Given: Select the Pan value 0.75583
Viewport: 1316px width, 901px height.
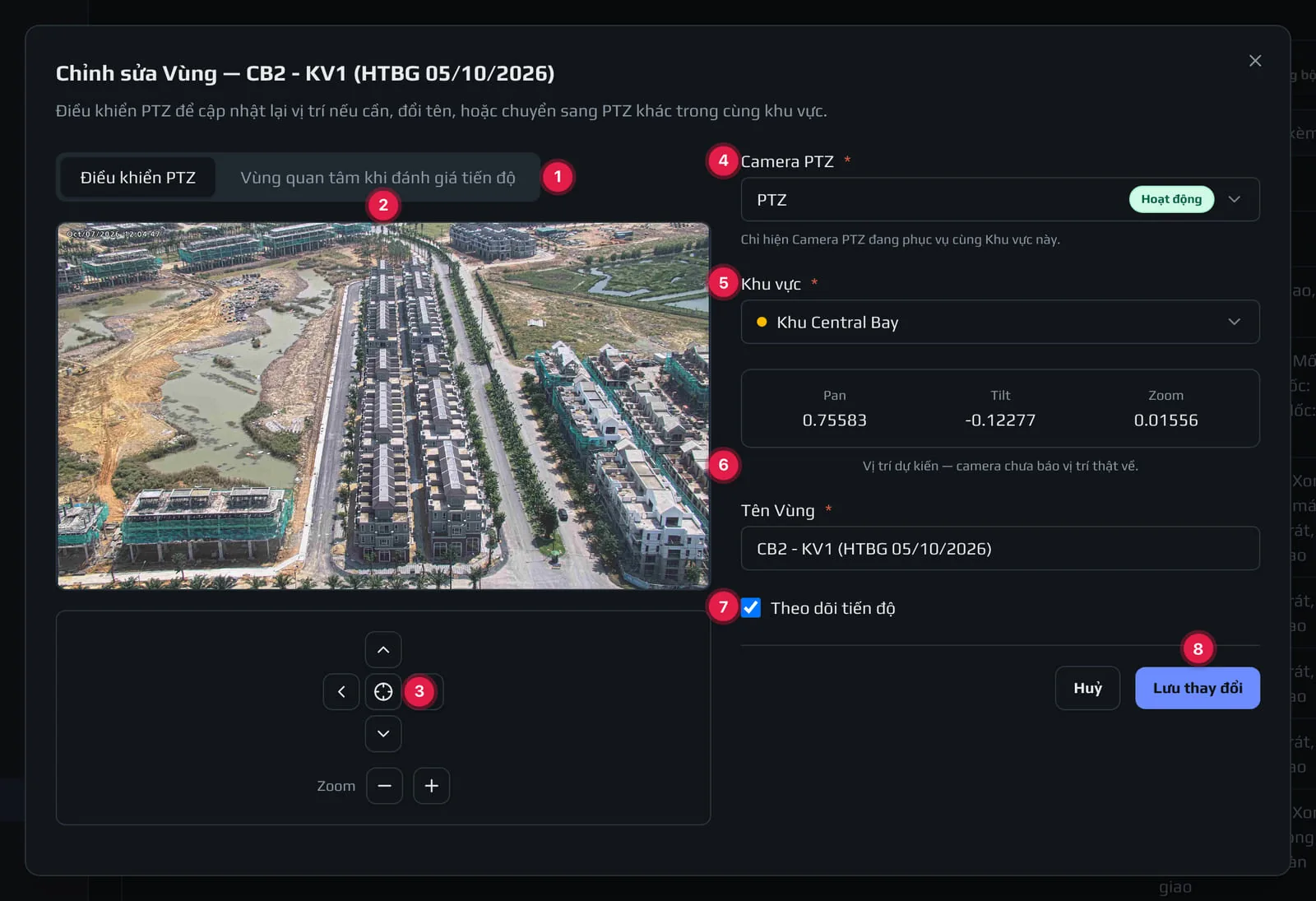Looking at the screenshot, I should (x=834, y=420).
